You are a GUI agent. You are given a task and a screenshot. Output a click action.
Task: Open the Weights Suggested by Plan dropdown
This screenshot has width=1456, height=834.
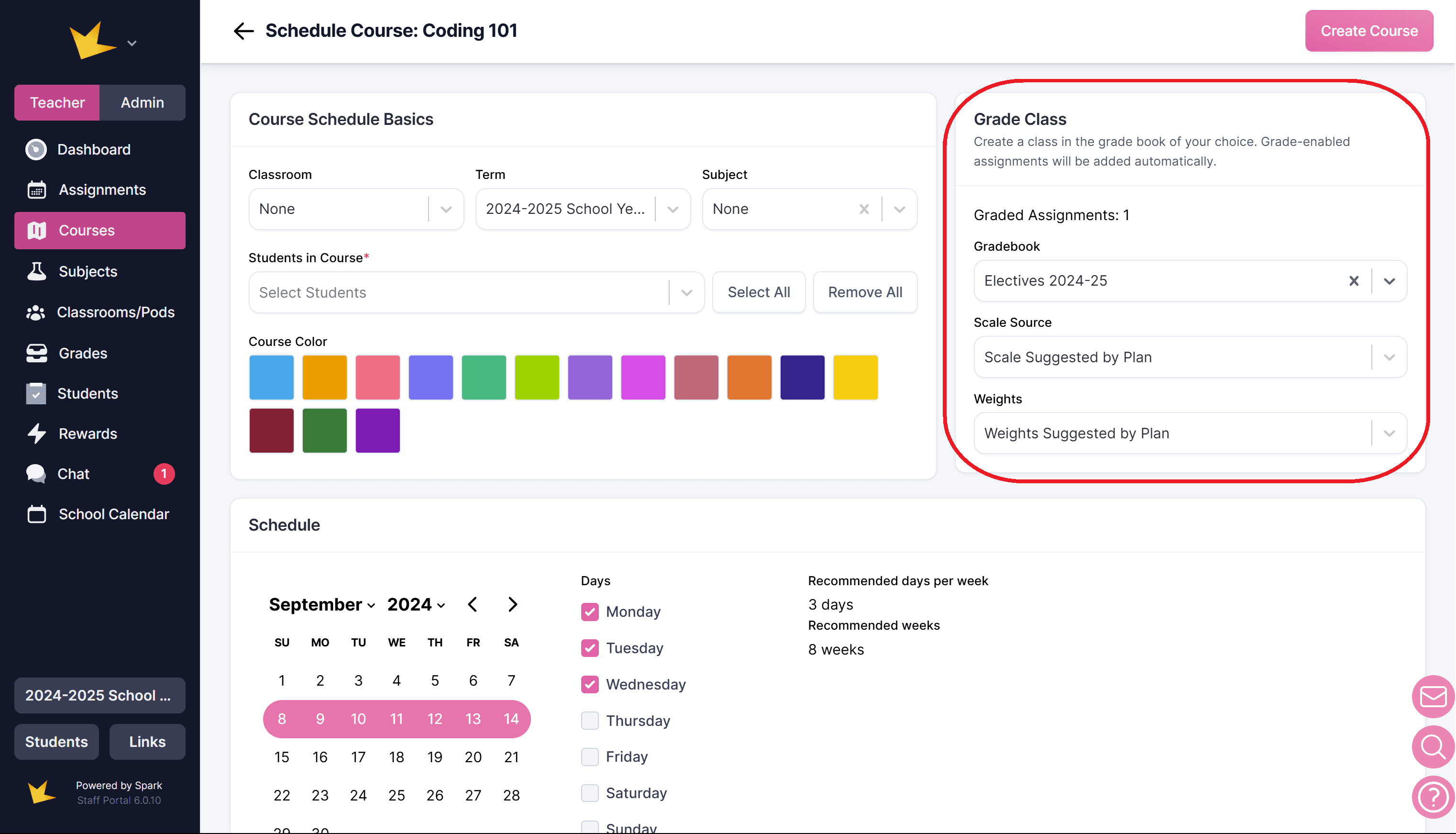1389,434
